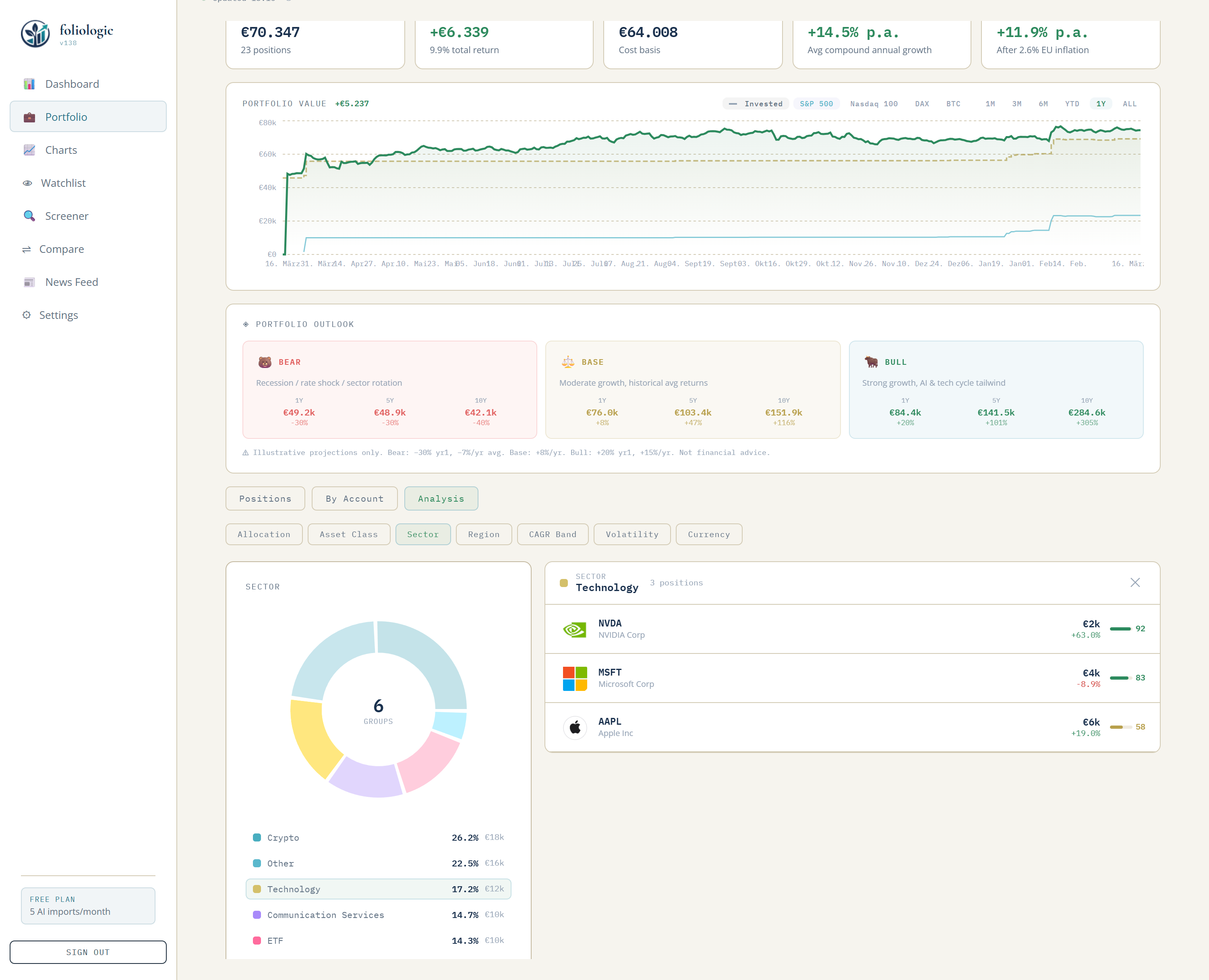Viewport: 1209px width, 980px height.
Task: Open the By Account view
Action: (354, 498)
